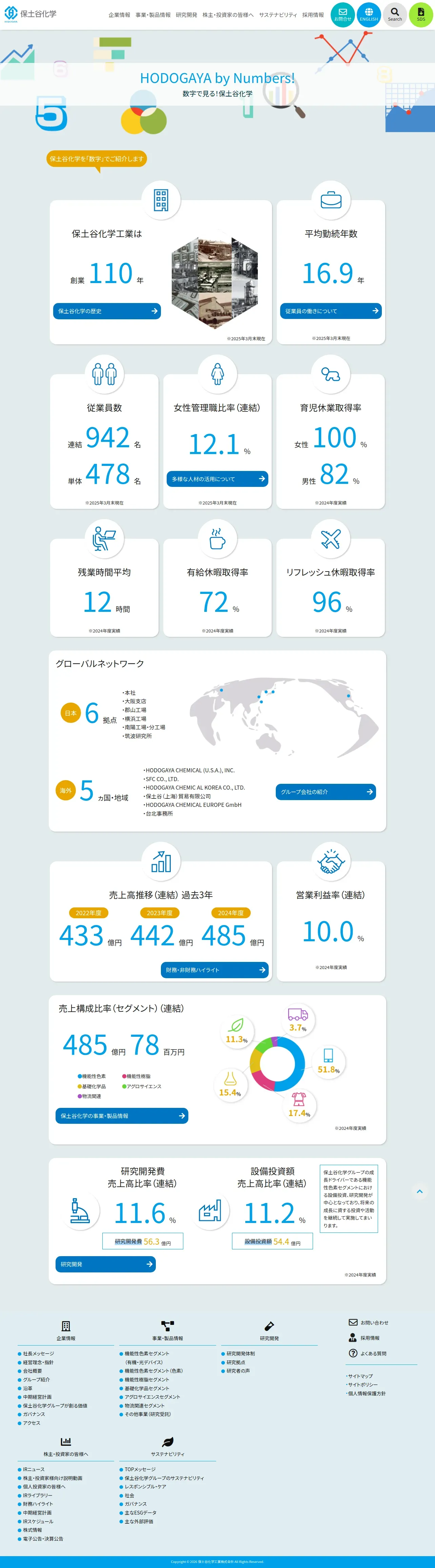Open footer link 研究開発体制
Image resolution: width=435 pixels, height=1568 pixels.
coord(241,1354)
